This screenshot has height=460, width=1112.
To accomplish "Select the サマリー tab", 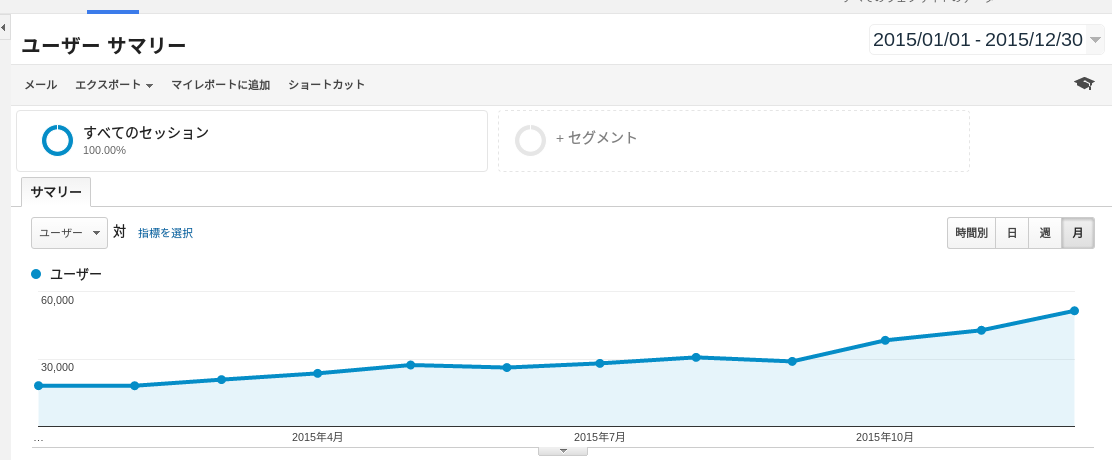I will coord(56,191).
